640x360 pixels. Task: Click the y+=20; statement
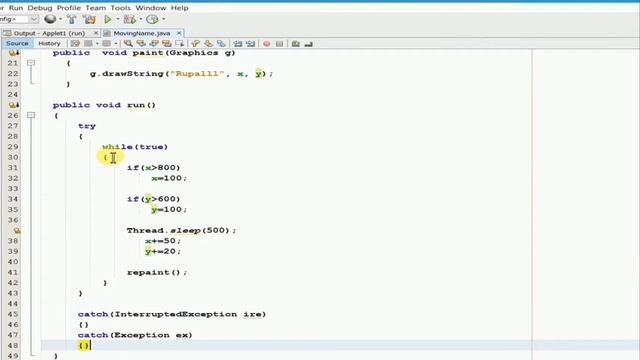(x=162, y=251)
